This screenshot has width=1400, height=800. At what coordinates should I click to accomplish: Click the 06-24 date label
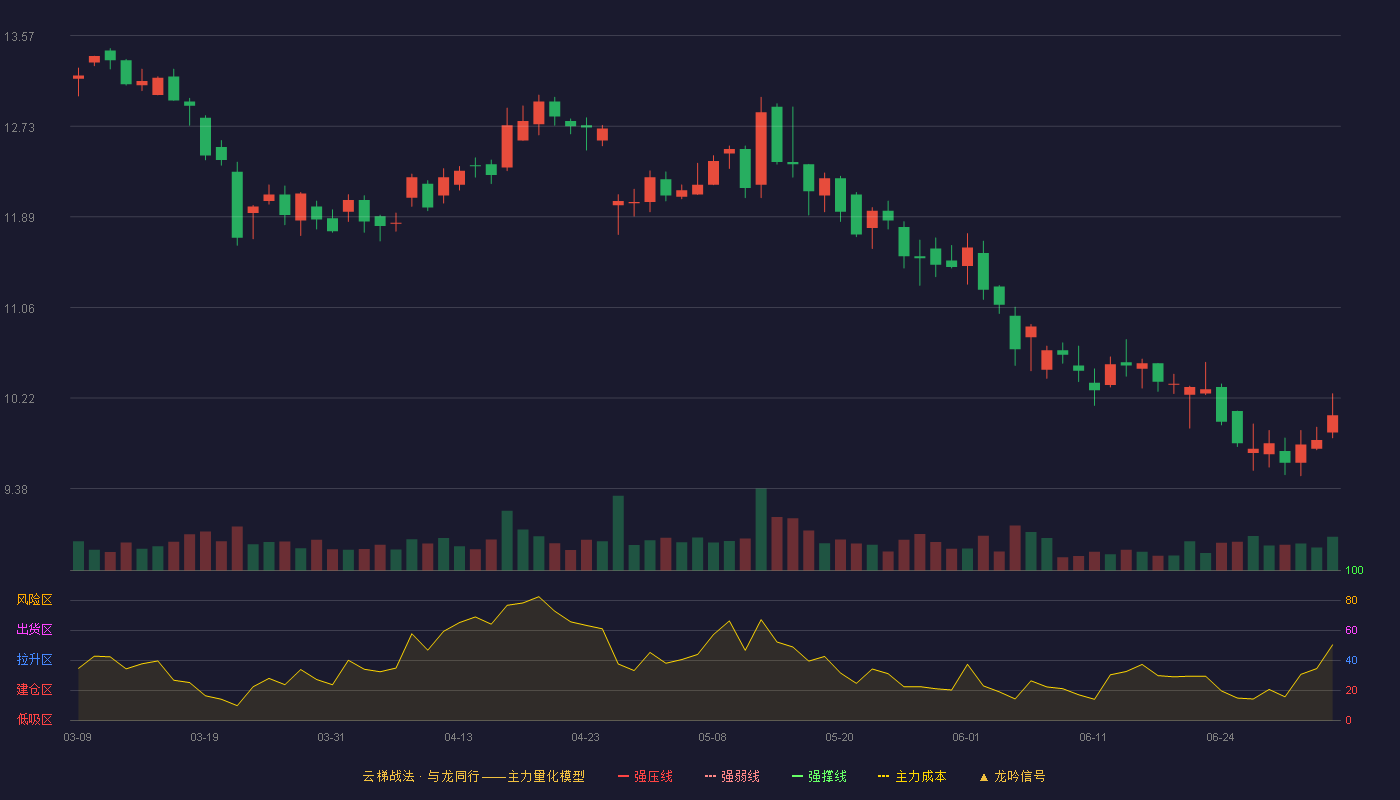1220,737
